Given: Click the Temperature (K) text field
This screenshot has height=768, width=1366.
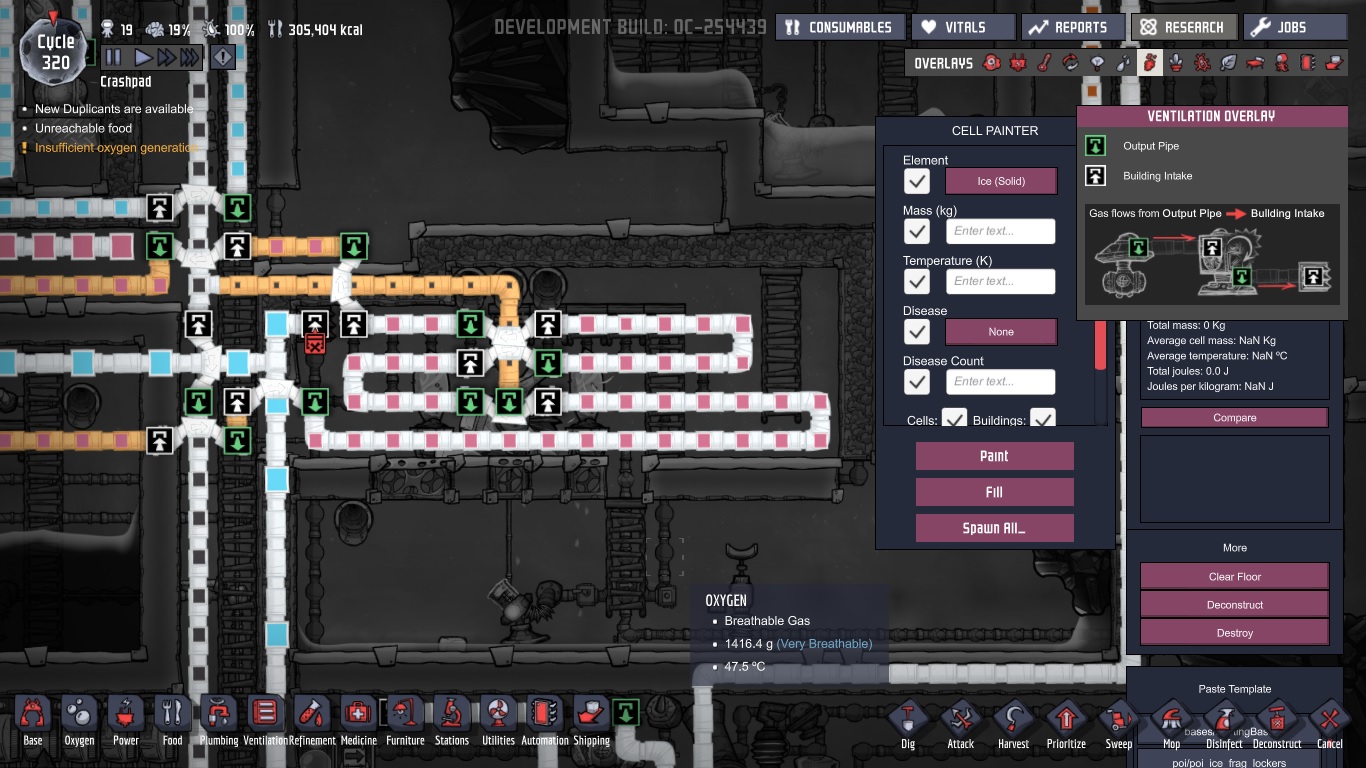Looking at the screenshot, I should click(x=1001, y=281).
